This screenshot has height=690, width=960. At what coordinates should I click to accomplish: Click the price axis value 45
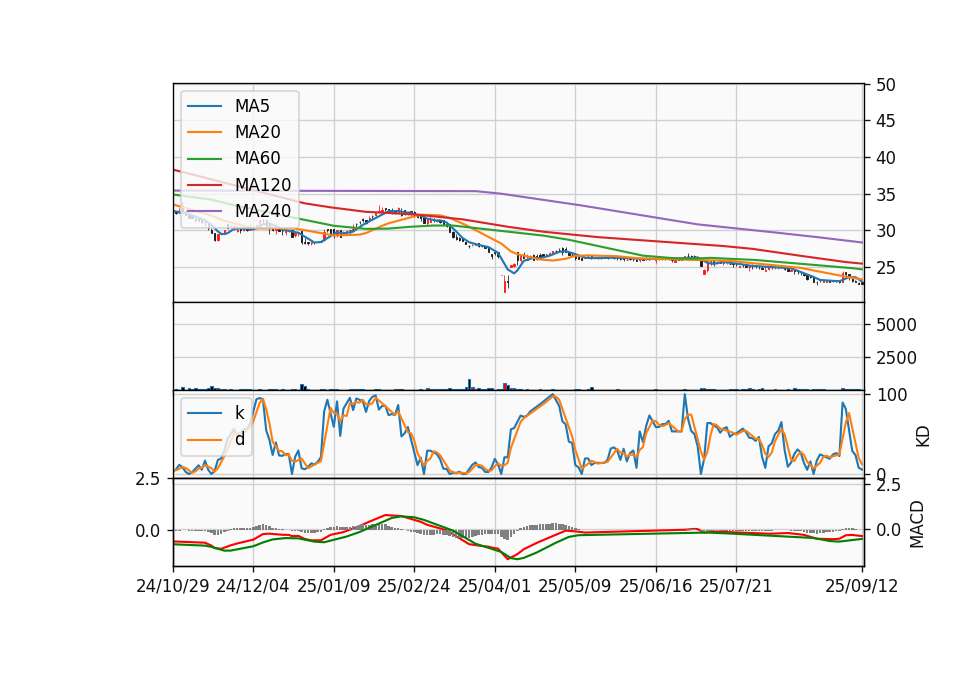[x=886, y=121]
